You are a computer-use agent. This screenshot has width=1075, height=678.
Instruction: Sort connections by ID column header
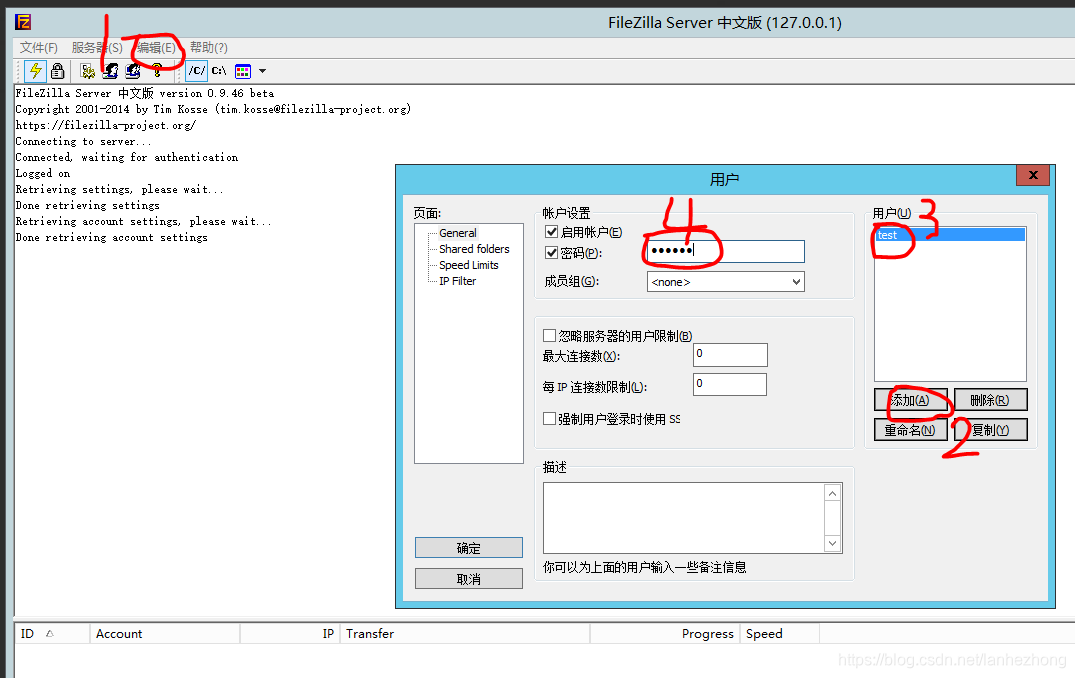coord(52,633)
